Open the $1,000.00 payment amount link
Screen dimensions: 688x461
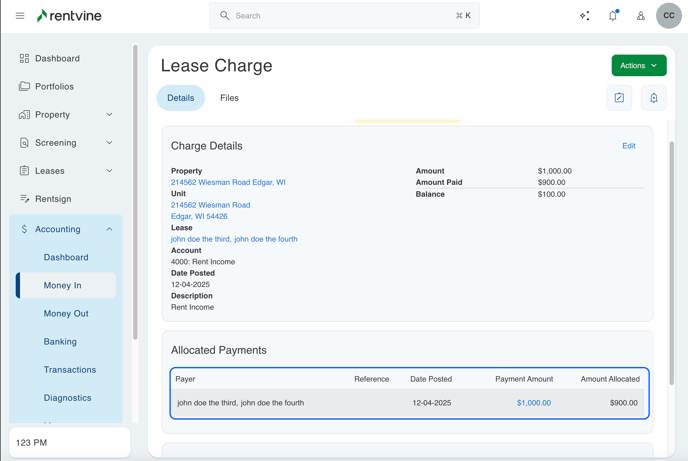(x=533, y=403)
